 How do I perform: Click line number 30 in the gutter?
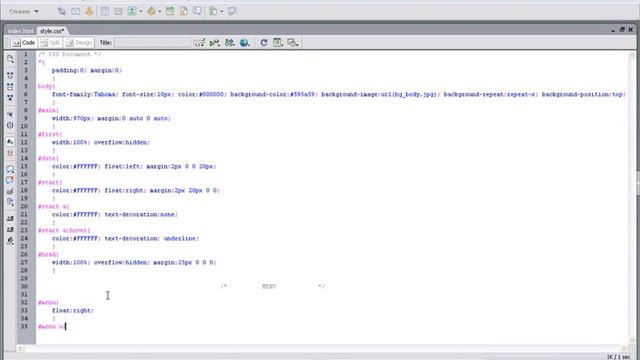(24, 287)
